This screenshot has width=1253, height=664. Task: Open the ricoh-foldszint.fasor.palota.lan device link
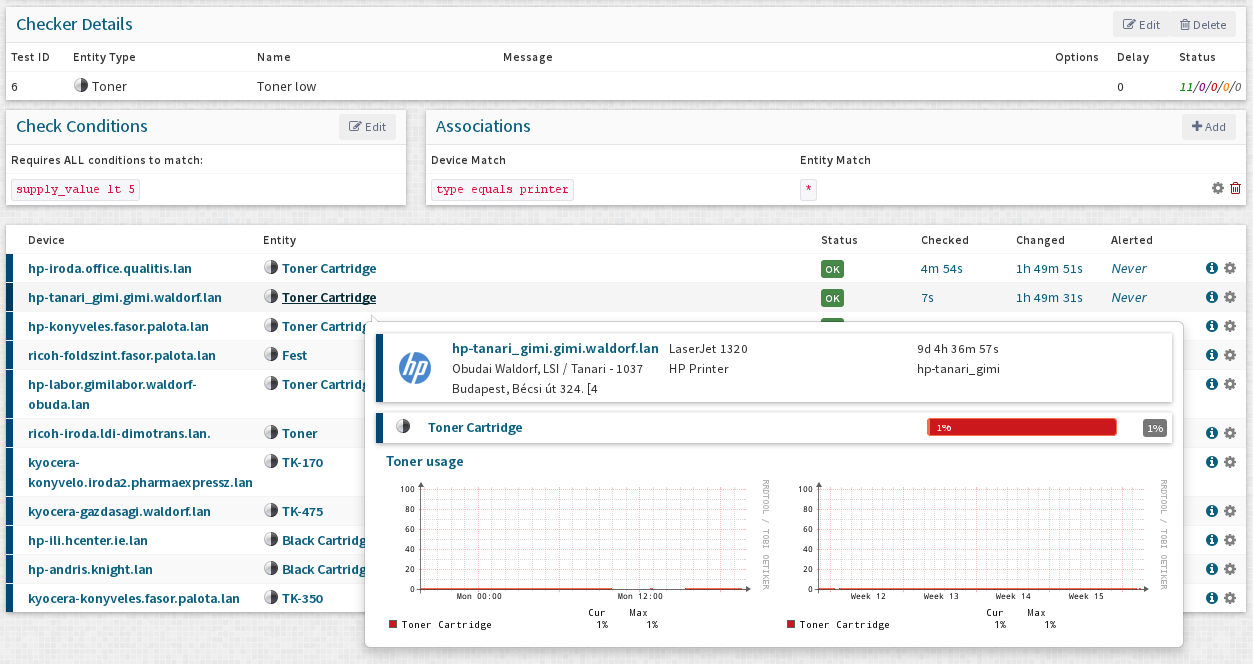(122, 355)
